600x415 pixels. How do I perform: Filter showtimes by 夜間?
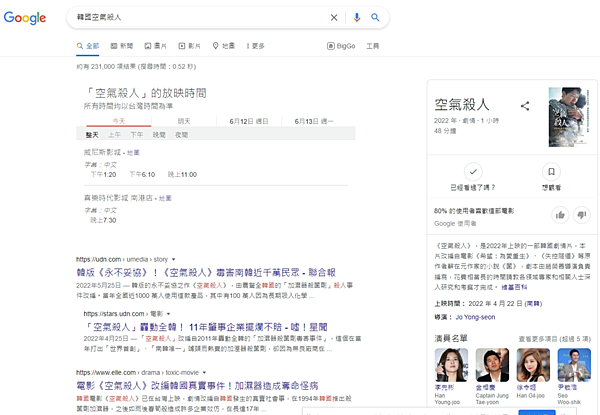(x=181, y=135)
